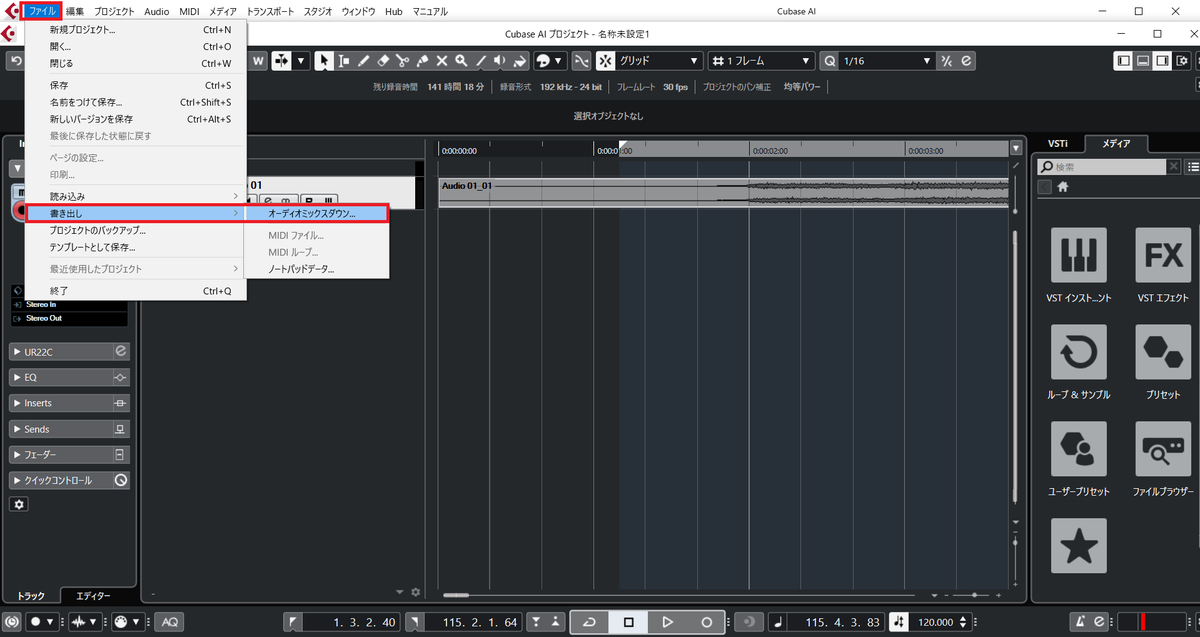The width and height of the screenshot is (1200, 637).
Task: Select the Mute X tool
Action: click(x=441, y=61)
